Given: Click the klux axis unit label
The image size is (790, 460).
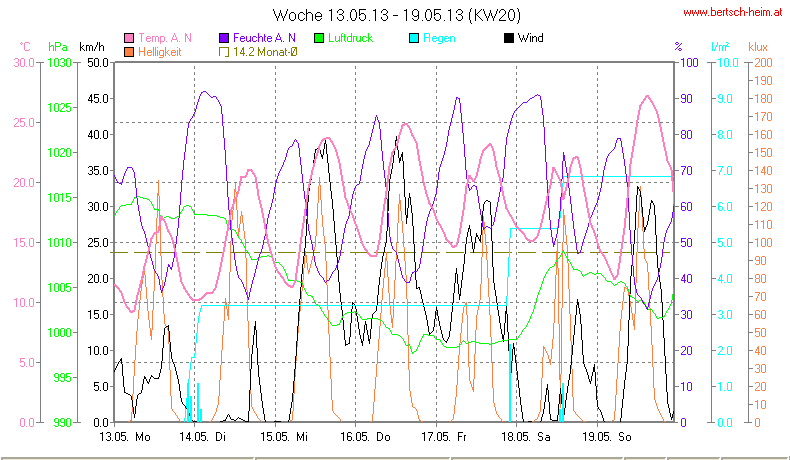Looking at the screenshot, I should (758, 47).
